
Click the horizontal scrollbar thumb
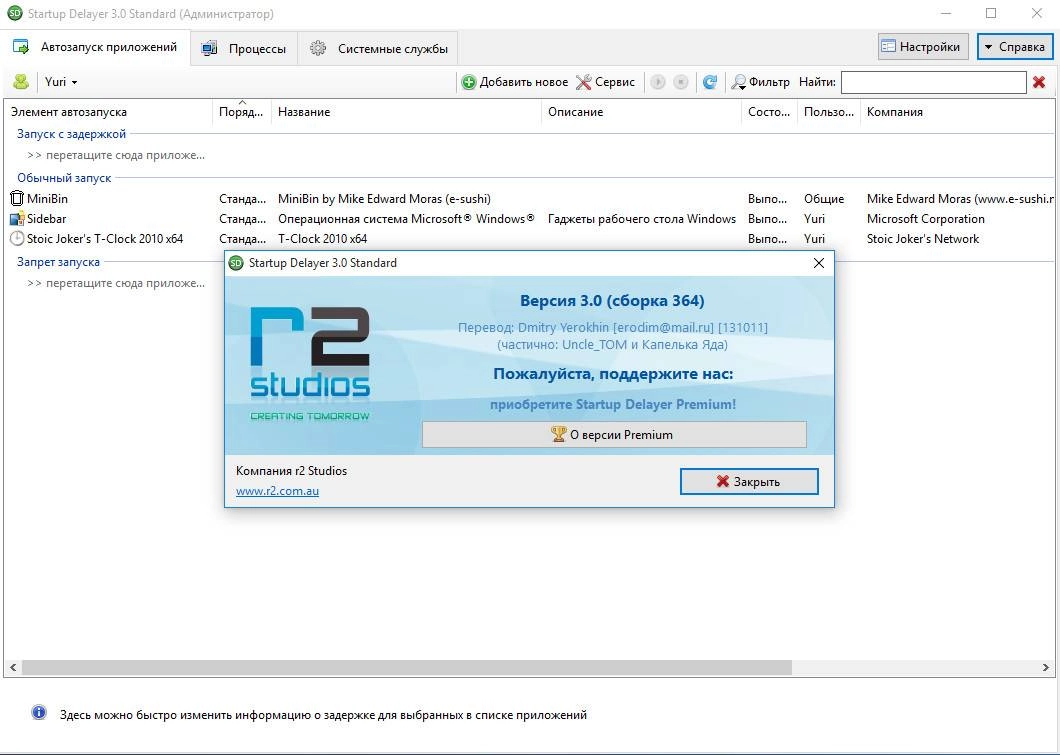pyautogui.click(x=406, y=667)
